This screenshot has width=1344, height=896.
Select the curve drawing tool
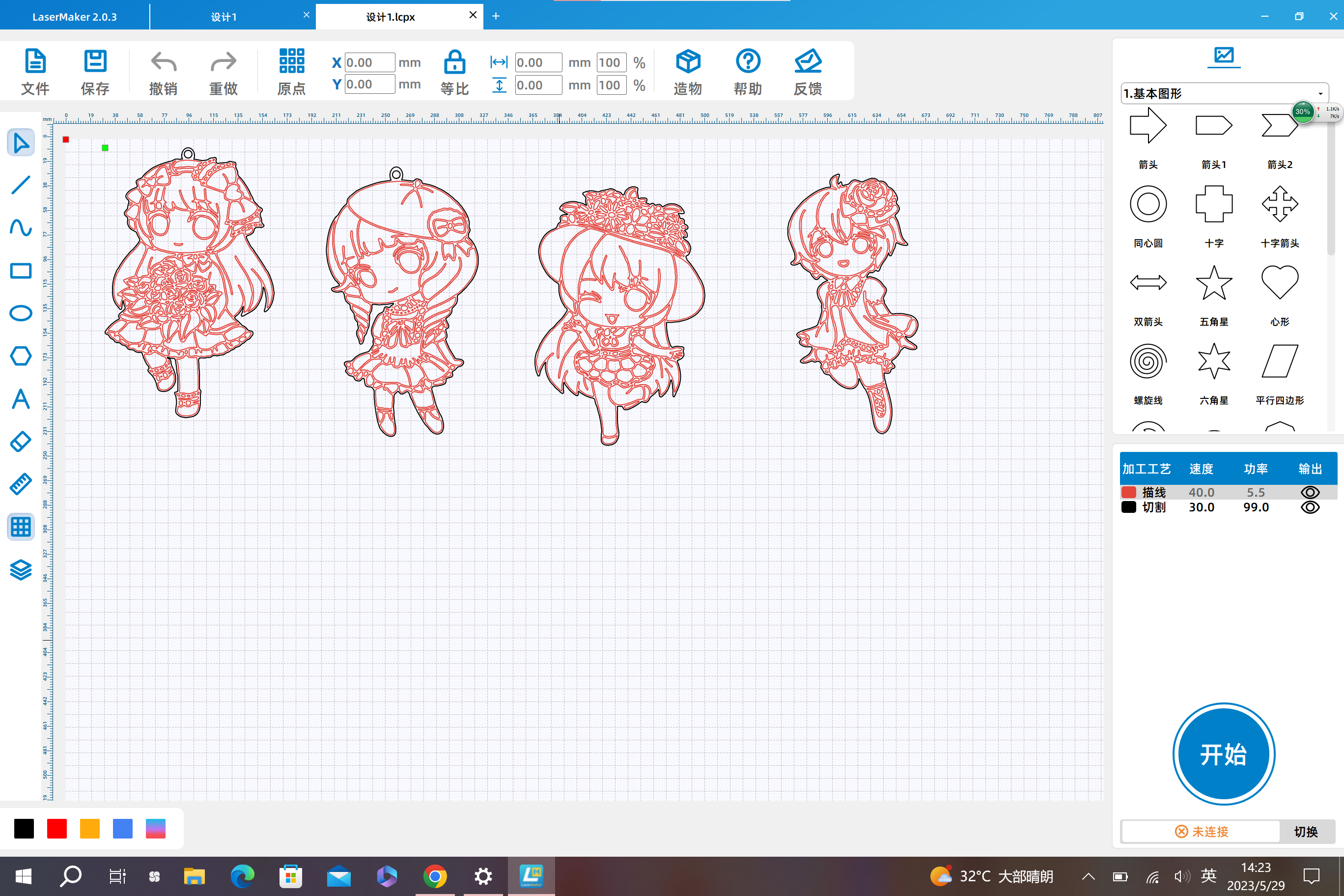tap(21, 228)
